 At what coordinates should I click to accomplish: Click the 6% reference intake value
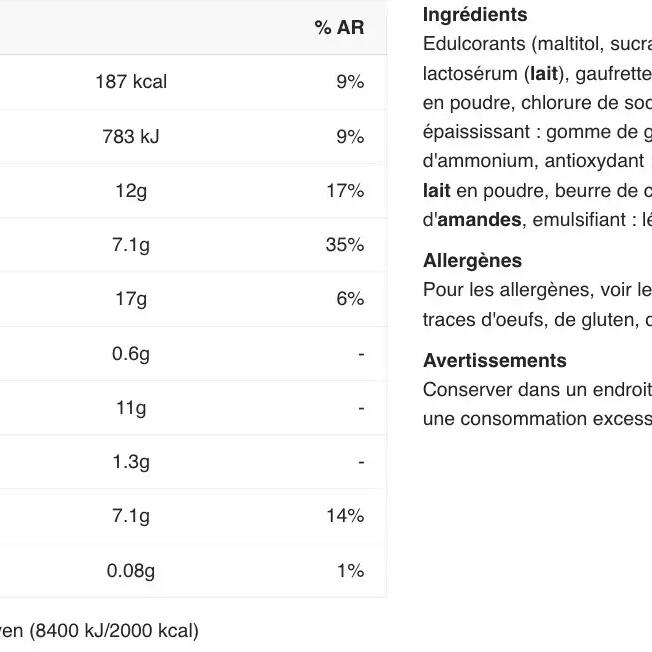pyautogui.click(x=350, y=299)
